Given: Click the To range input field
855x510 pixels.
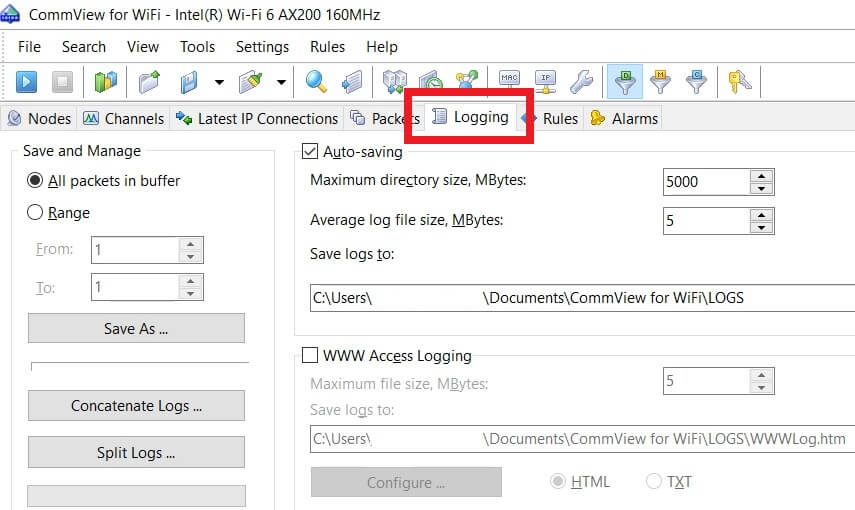Looking at the screenshot, I should click(135, 287).
